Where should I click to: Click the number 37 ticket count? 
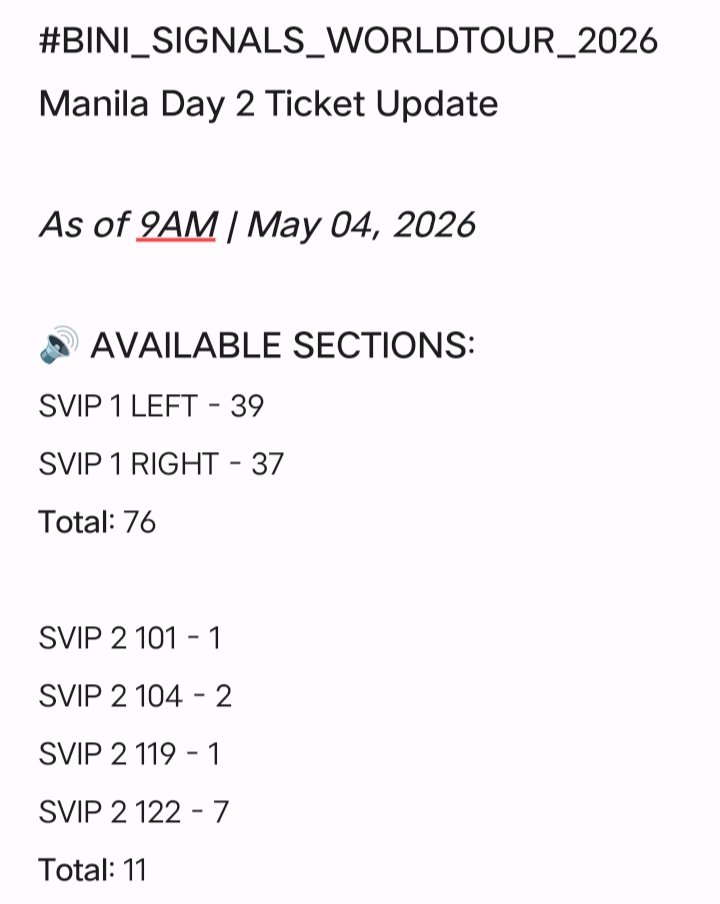(267, 464)
